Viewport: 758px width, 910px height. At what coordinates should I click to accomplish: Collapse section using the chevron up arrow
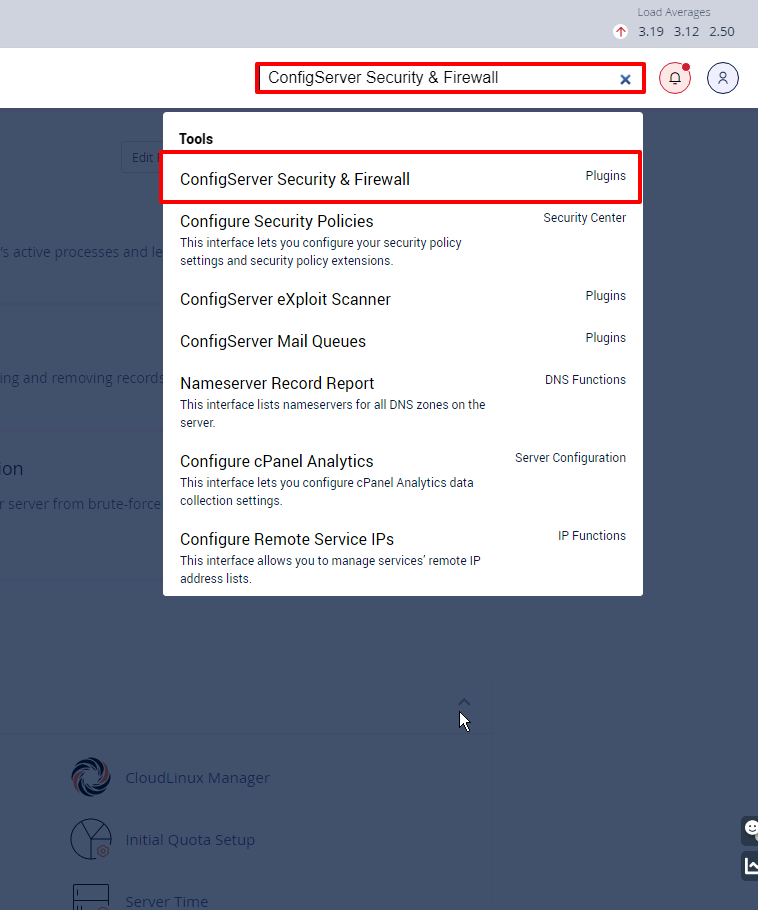tap(464, 702)
